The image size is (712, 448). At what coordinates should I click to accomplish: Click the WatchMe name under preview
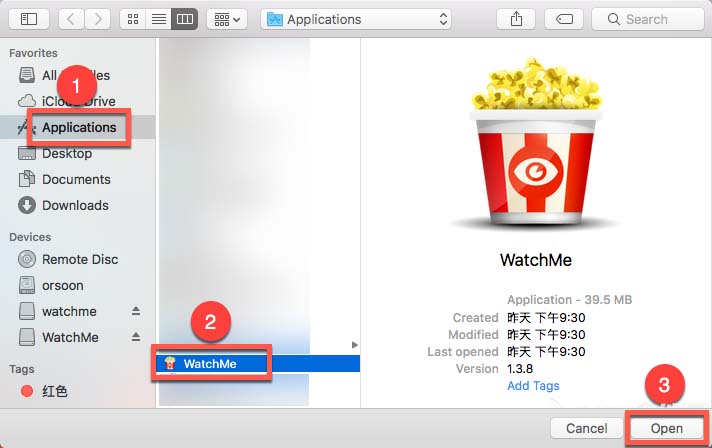(x=536, y=260)
